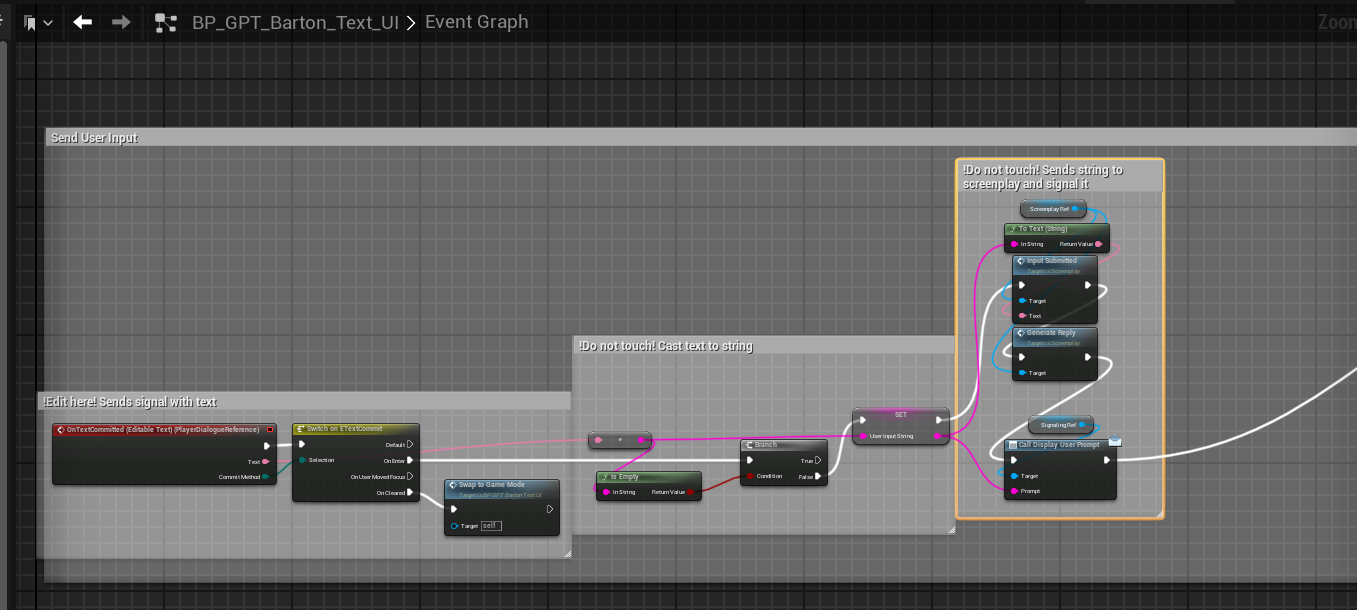
Task: Click the self Target field on Swap to Game Mode
Action: tap(491, 525)
